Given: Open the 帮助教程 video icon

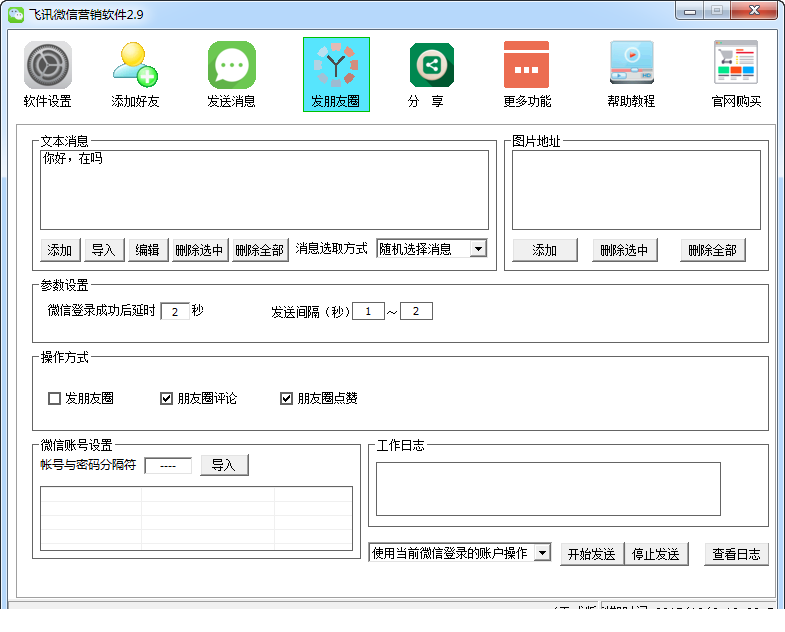Looking at the screenshot, I should coord(632,63).
